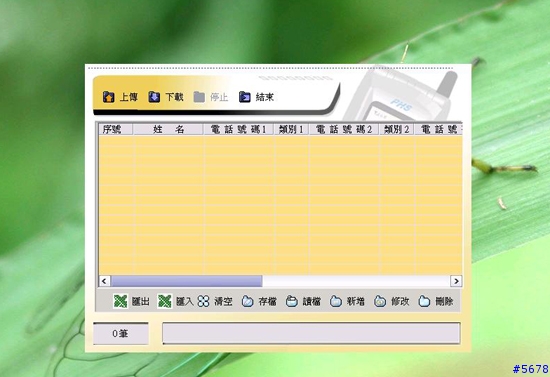Choose the 刪除 text label

444,301
